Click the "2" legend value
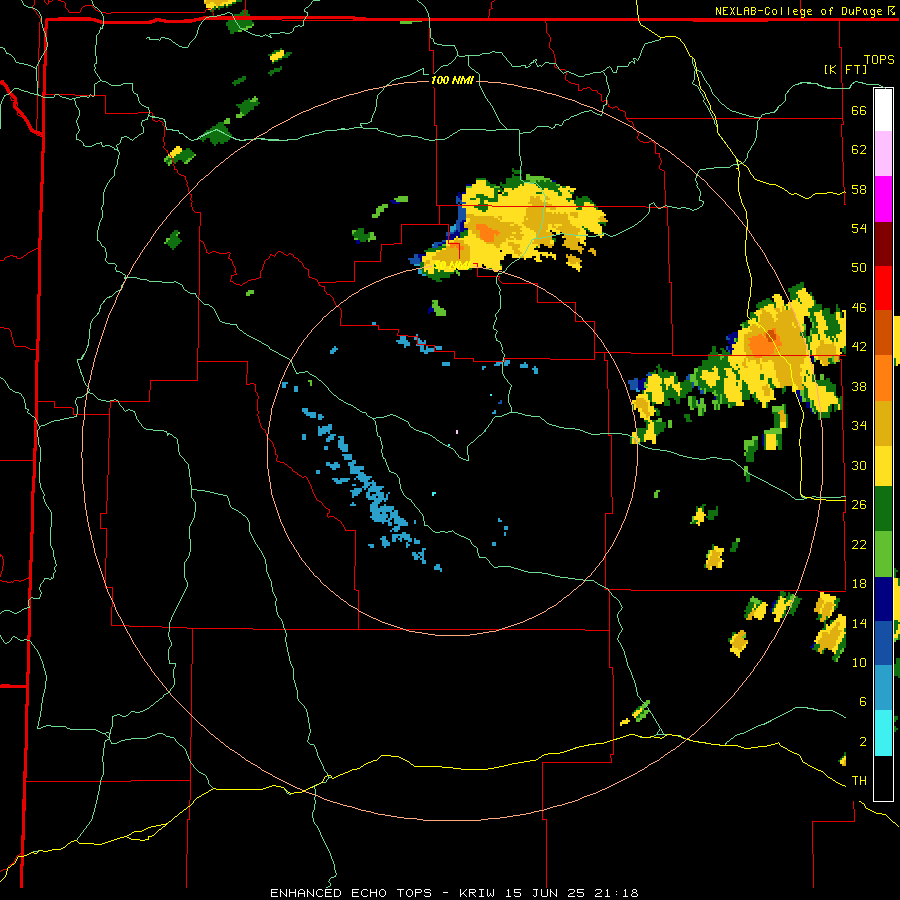Screen dimensions: 900x900 tap(862, 742)
